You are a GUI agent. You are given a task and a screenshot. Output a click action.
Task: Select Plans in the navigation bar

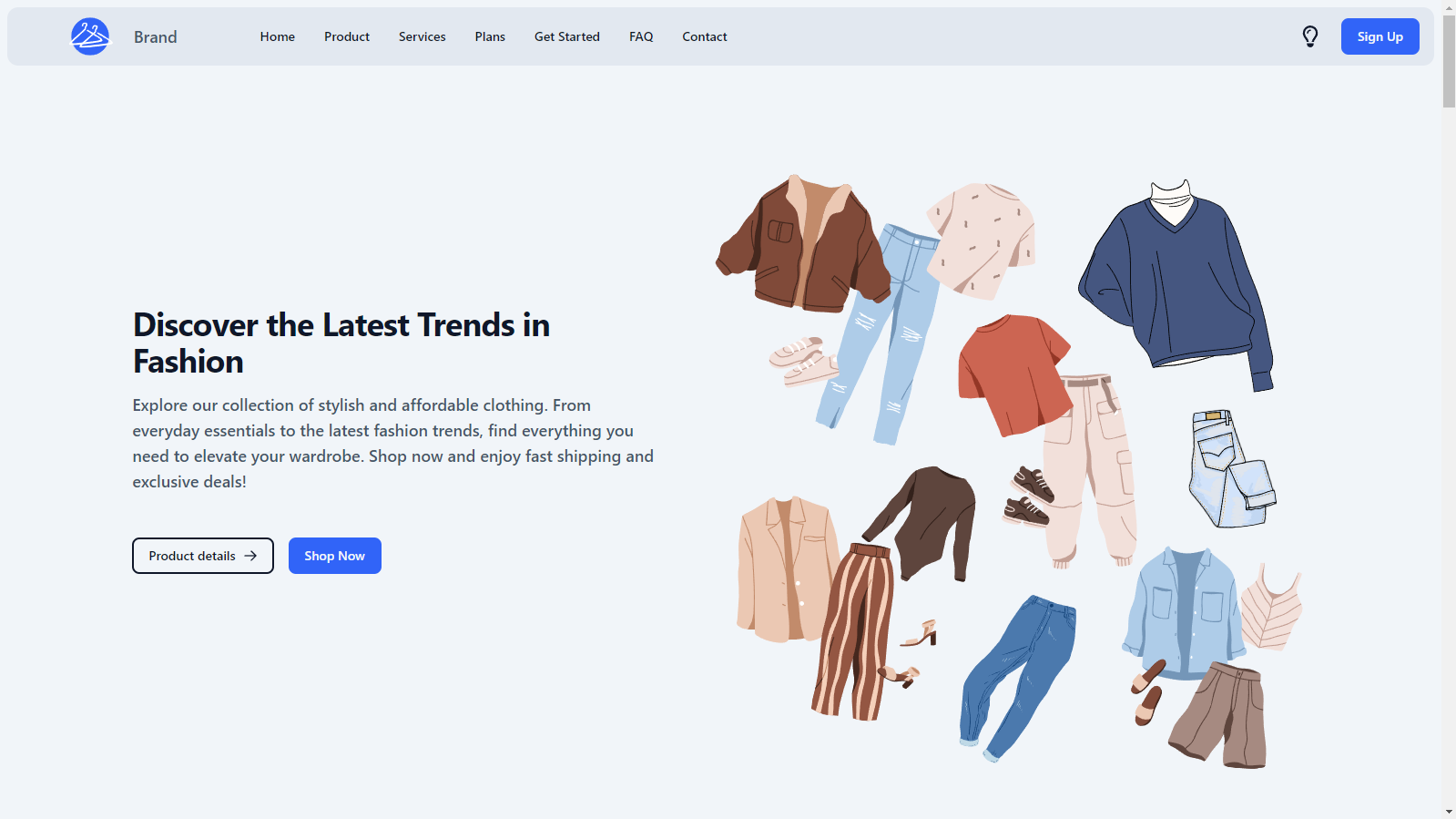pyautogui.click(x=489, y=36)
